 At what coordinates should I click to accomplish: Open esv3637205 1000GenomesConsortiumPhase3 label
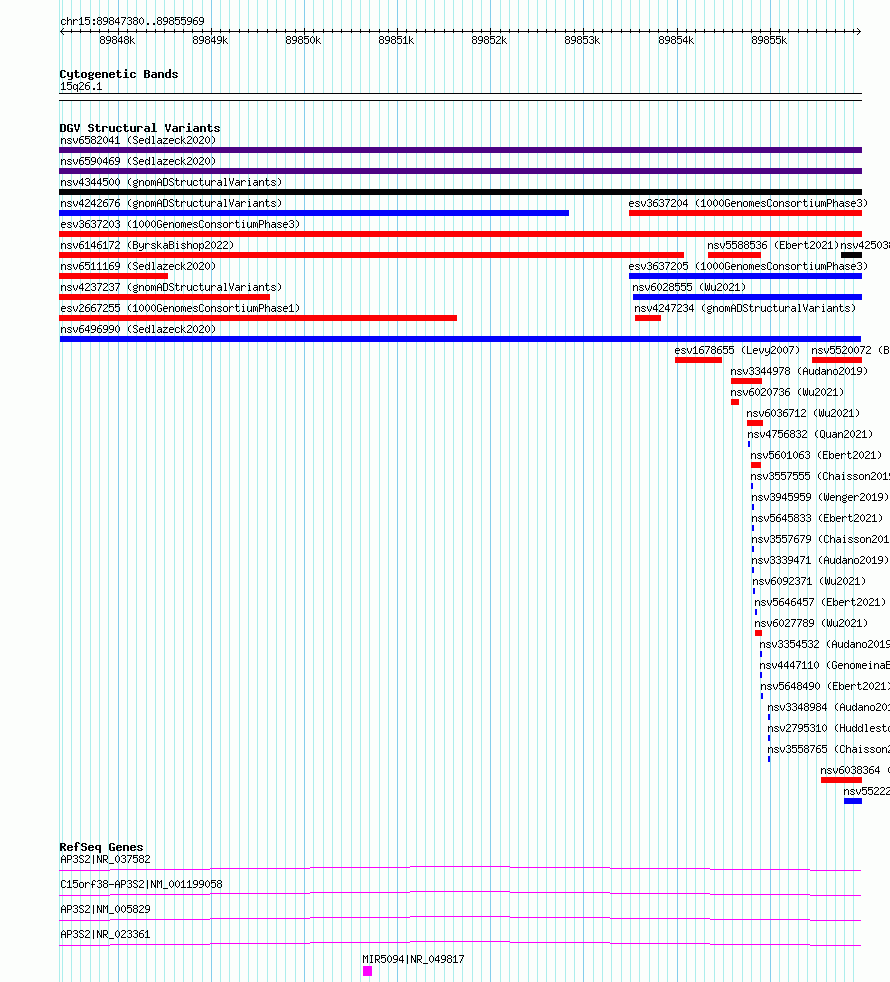coord(748,266)
